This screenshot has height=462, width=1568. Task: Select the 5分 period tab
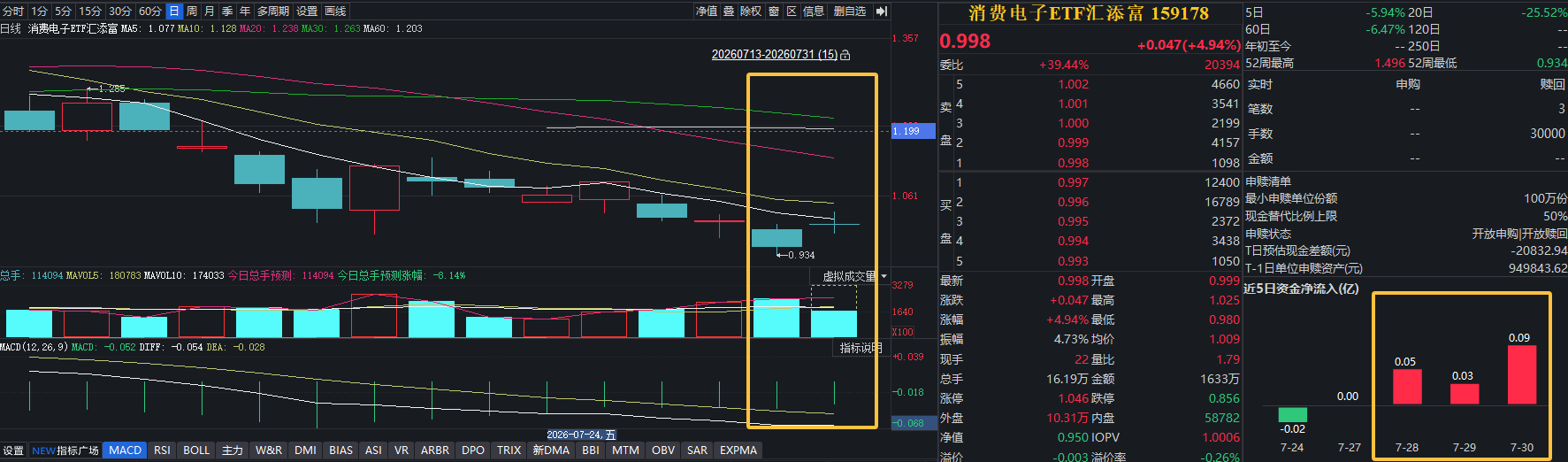point(63,12)
